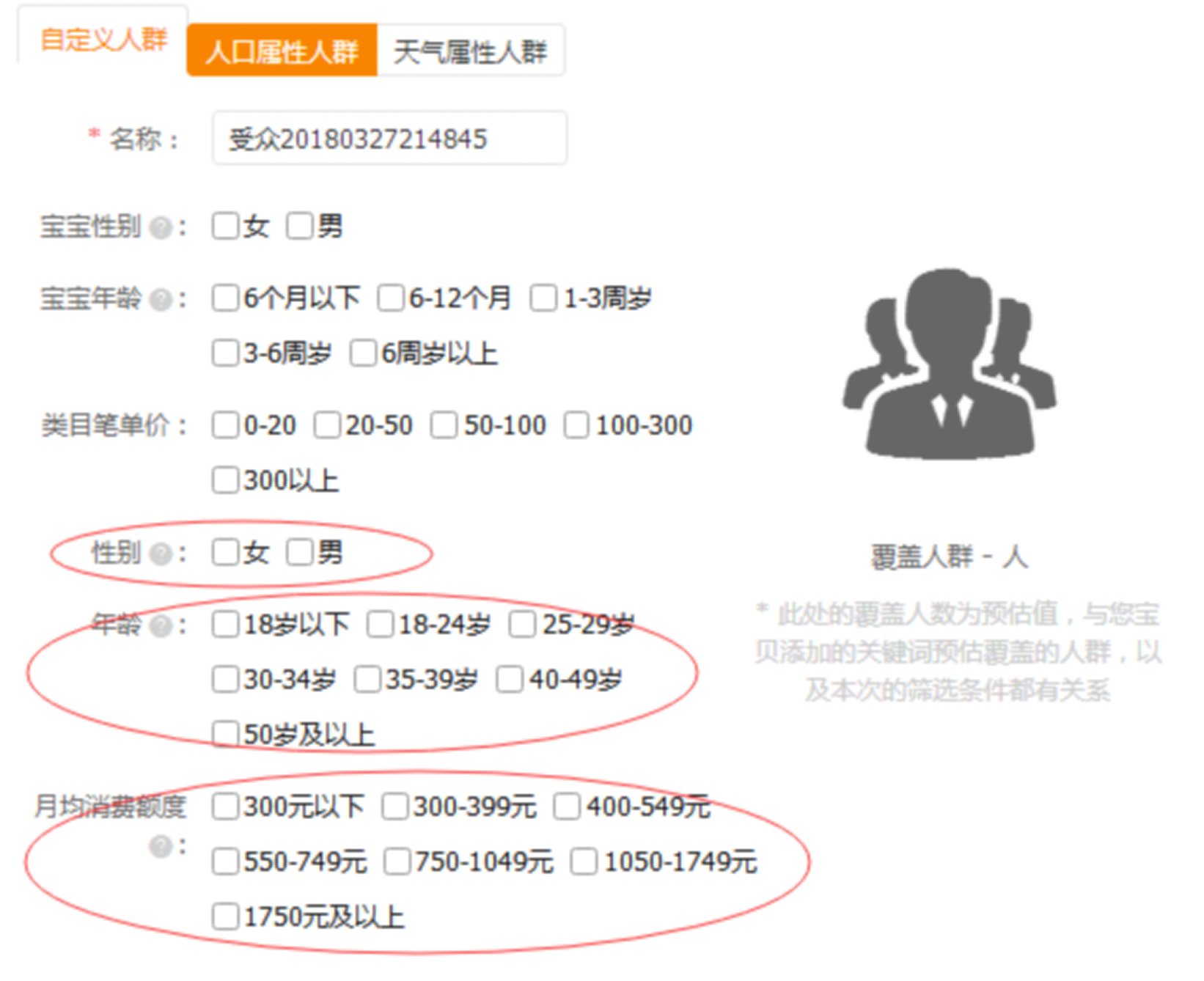Enable the 50-100 类目笔单价 checkbox
The height and width of the screenshot is (981, 1204).
coord(444,425)
